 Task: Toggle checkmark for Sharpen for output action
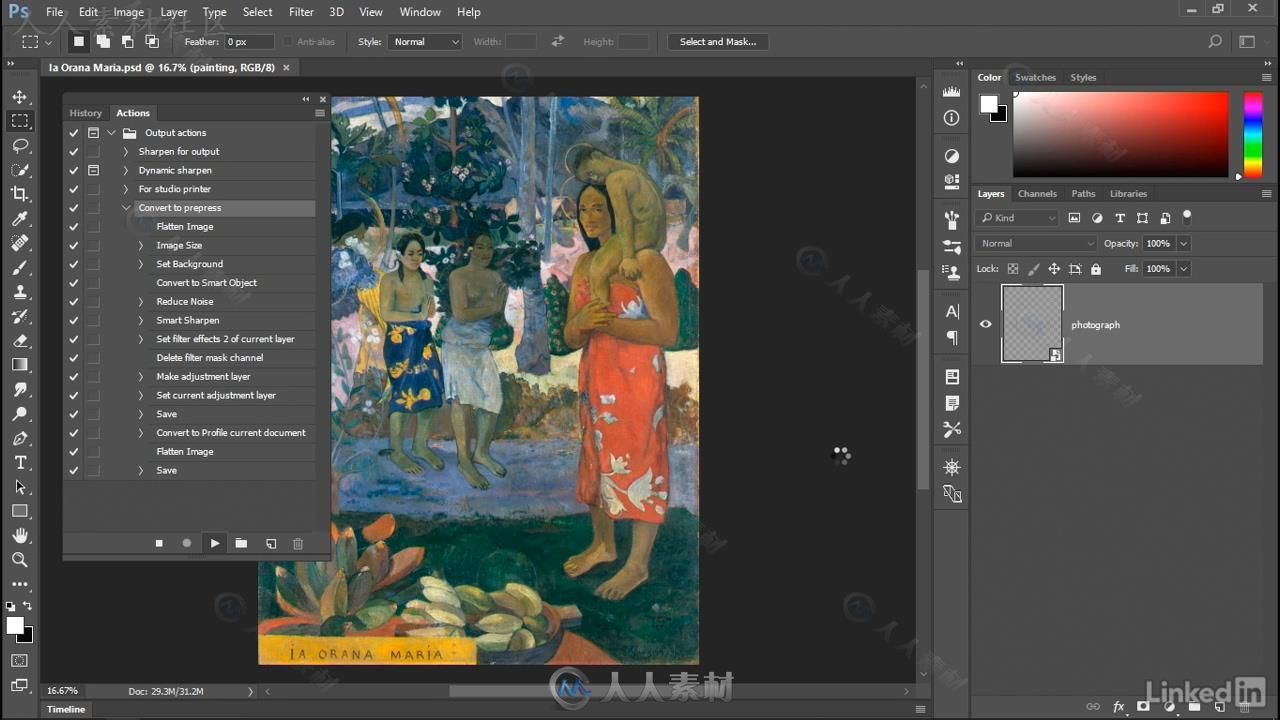(x=73, y=152)
